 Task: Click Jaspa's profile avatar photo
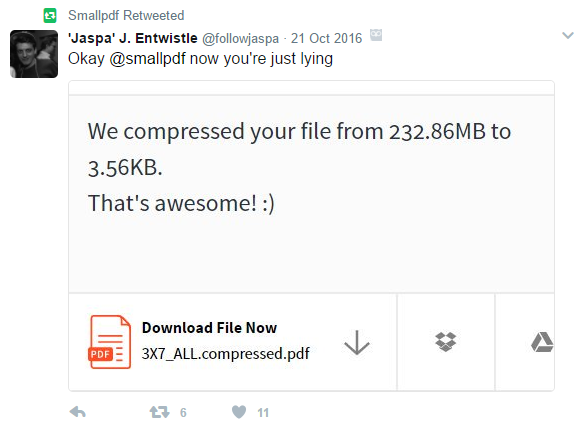pyautogui.click(x=34, y=54)
